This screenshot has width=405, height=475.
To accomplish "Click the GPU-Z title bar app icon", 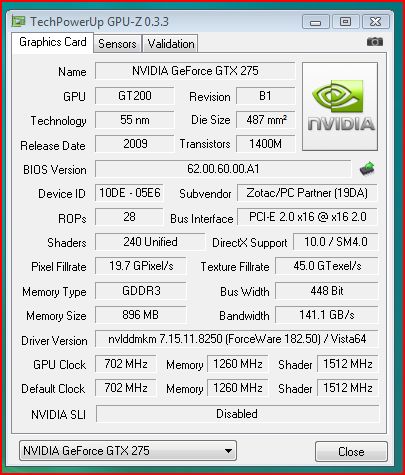I will pyautogui.click(x=18, y=21).
